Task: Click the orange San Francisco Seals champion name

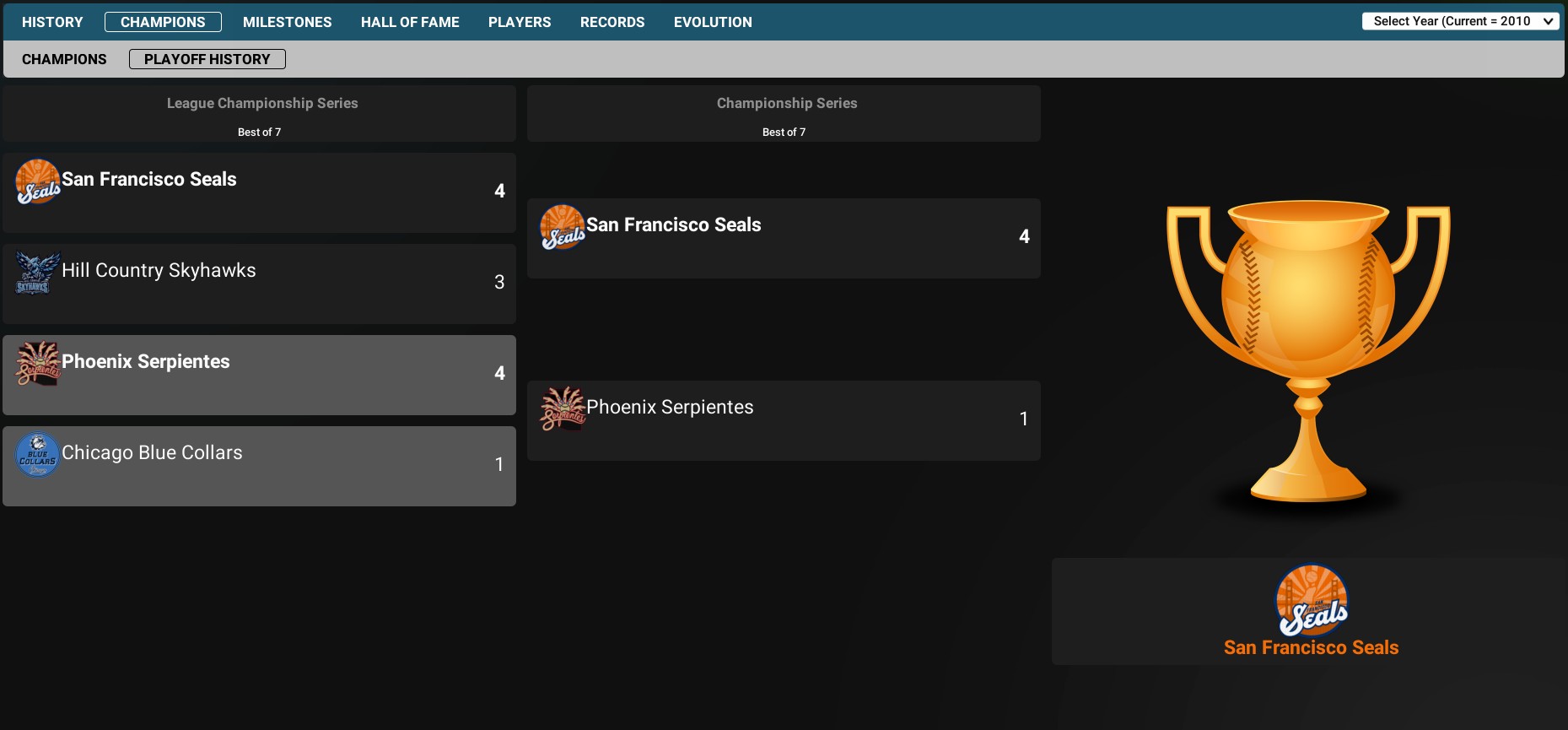Action: tap(1311, 647)
